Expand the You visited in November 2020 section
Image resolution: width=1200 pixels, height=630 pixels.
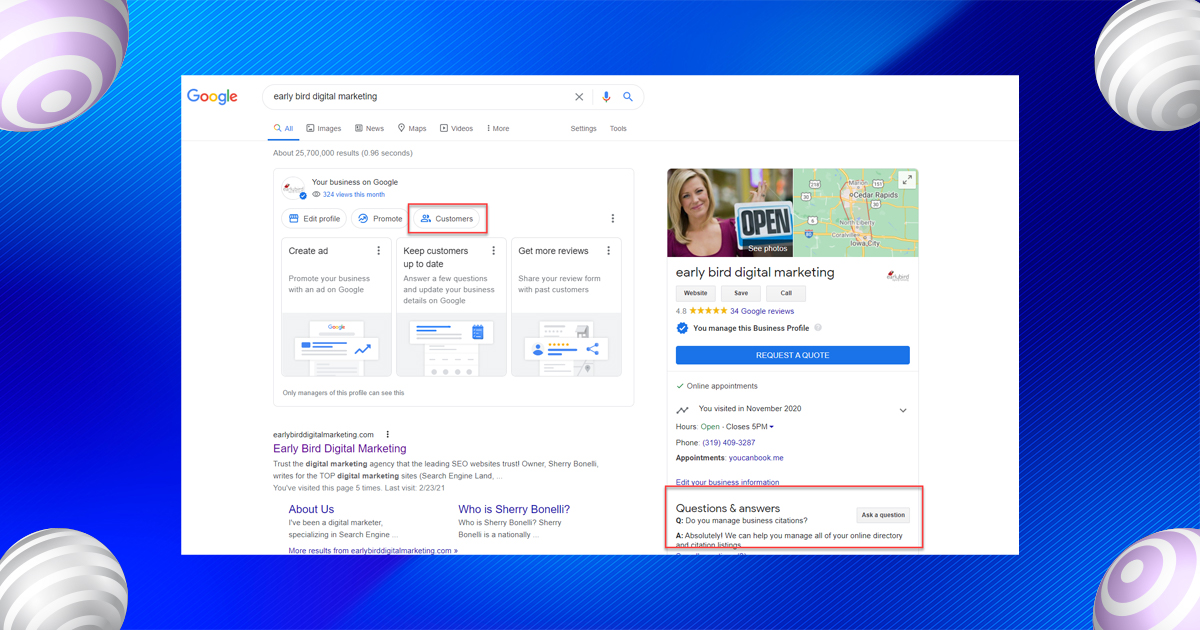point(903,411)
